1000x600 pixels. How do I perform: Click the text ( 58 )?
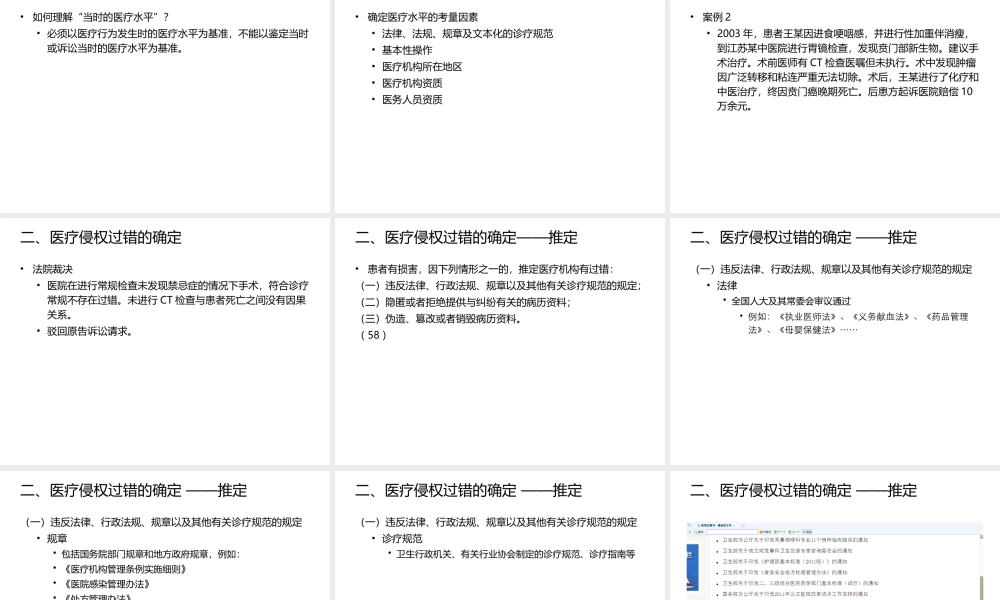click(373, 335)
